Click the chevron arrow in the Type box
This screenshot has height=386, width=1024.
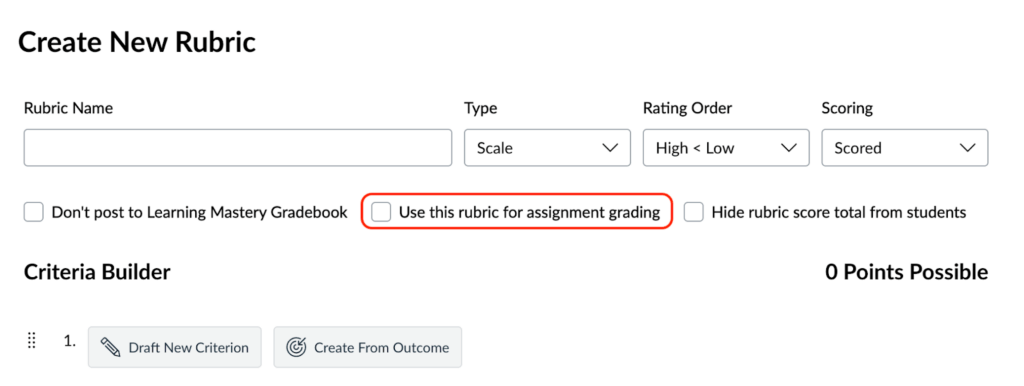[609, 148]
